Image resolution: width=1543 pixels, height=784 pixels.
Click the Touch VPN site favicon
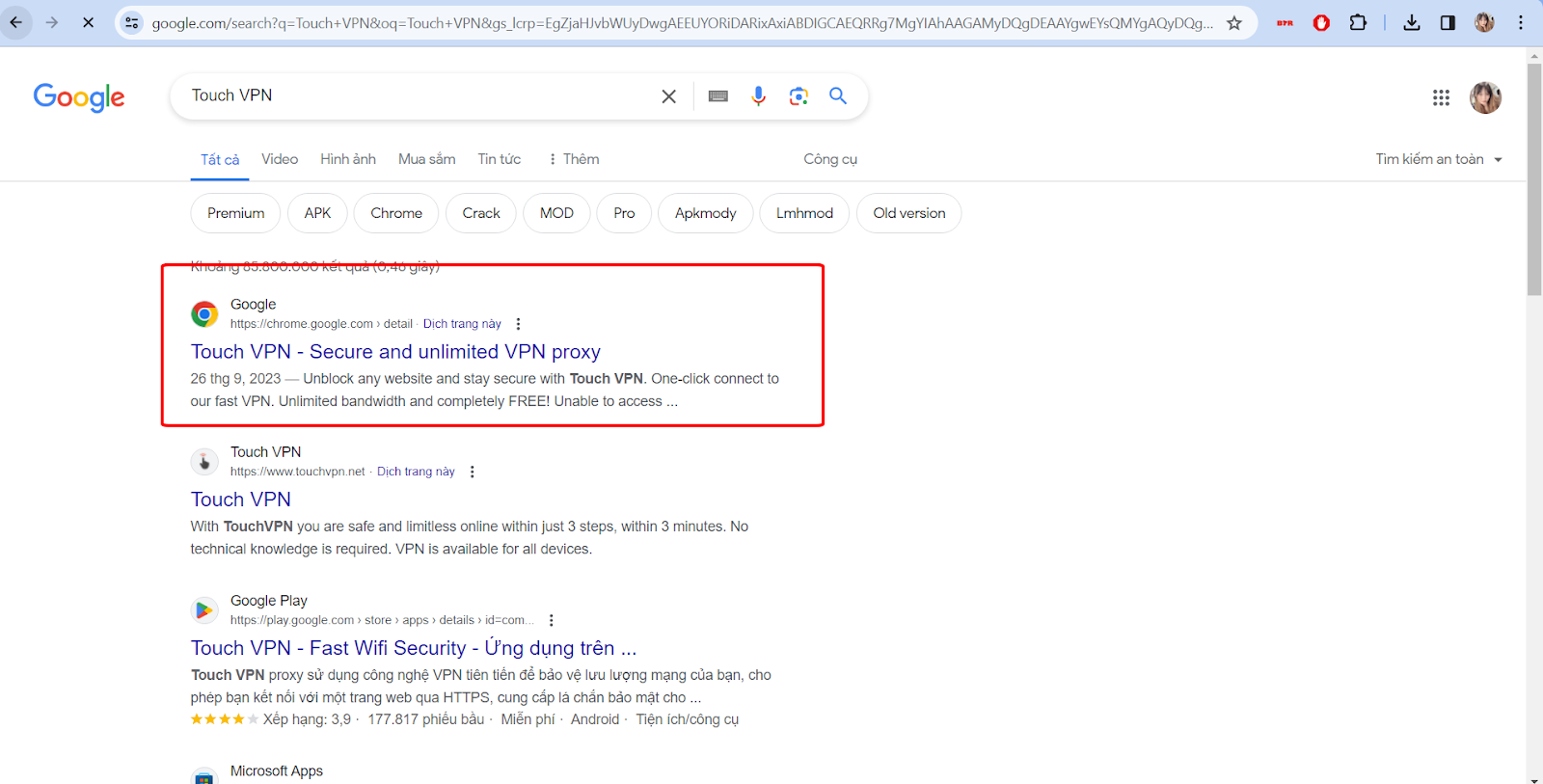pyautogui.click(x=204, y=462)
